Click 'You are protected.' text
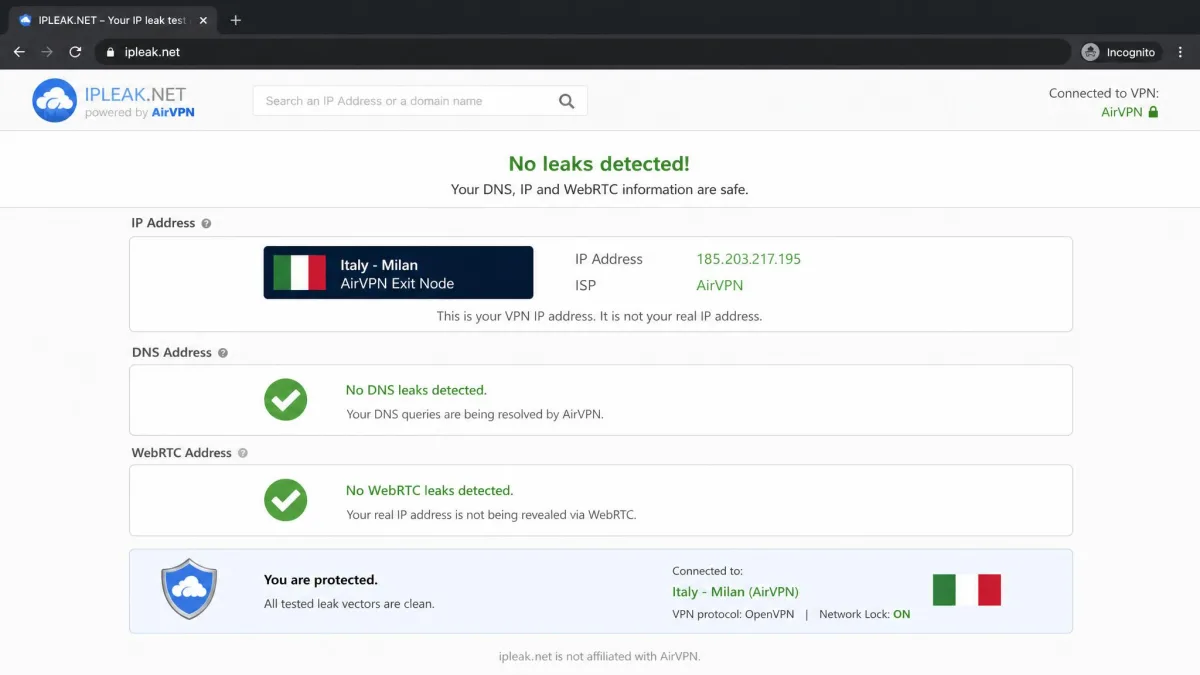Image resolution: width=1200 pixels, height=675 pixels. point(320,580)
